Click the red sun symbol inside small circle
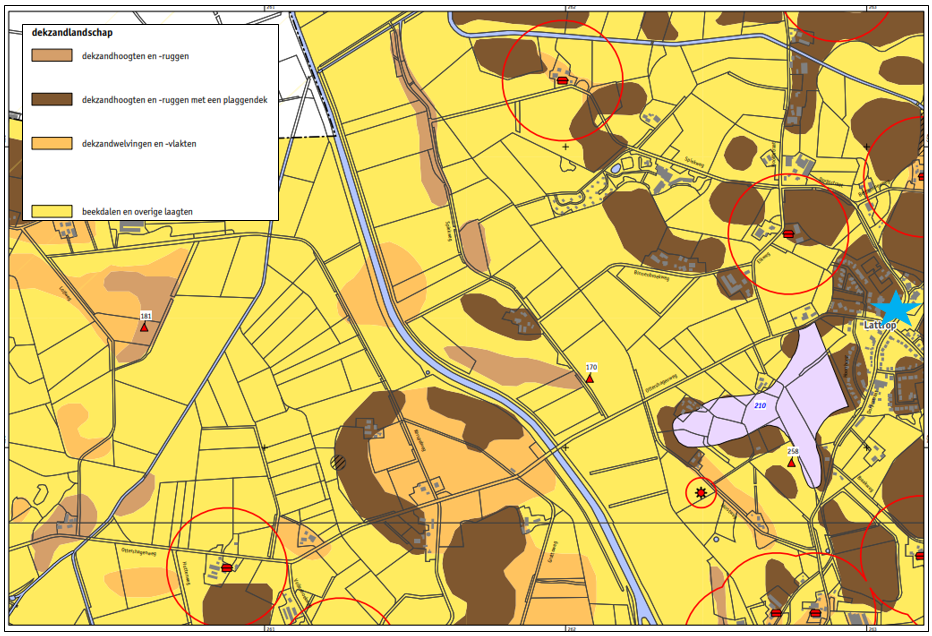This screenshot has width=932, height=636. (x=701, y=492)
